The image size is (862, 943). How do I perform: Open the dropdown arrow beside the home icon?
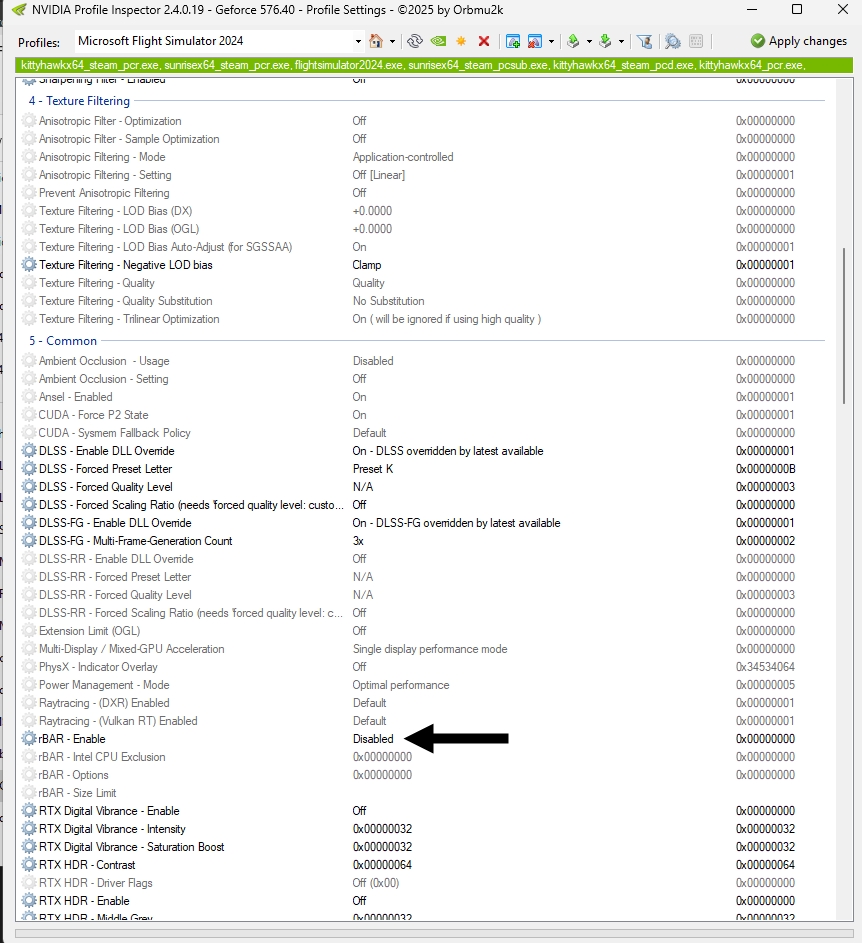coord(392,41)
